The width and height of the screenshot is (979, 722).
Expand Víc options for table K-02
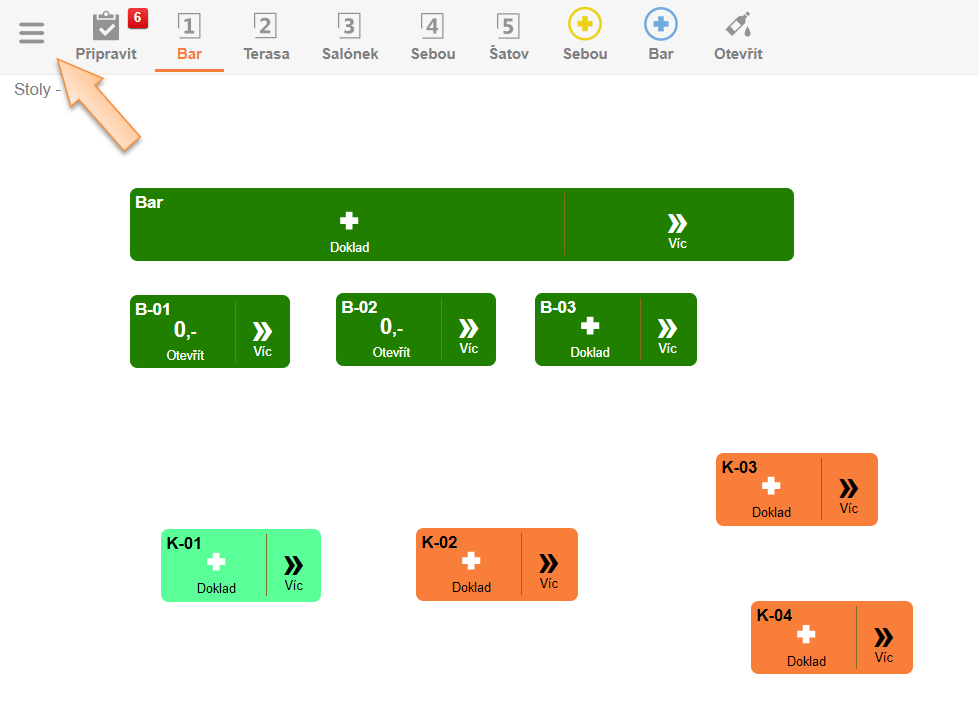[x=548, y=569]
